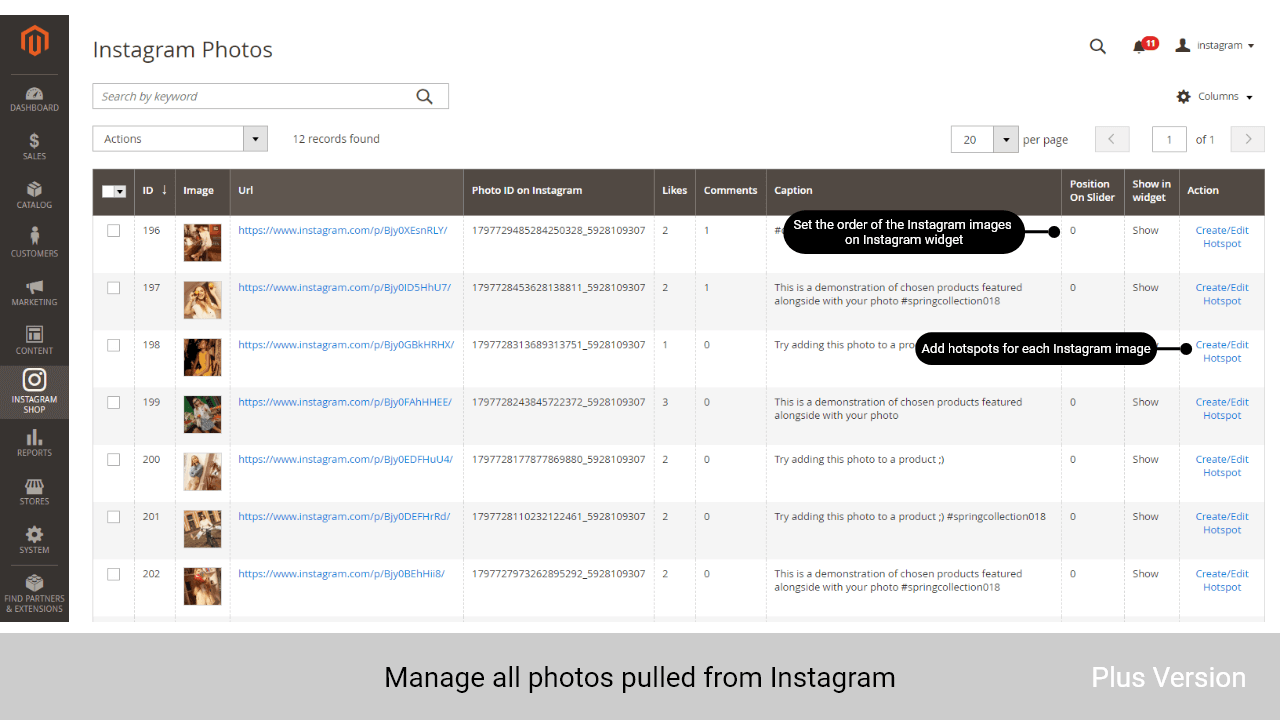This screenshot has width=1280, height=720.
Task: Click Create/Edit Hotspot for photo ID 198
Action: coord(1222,351)
